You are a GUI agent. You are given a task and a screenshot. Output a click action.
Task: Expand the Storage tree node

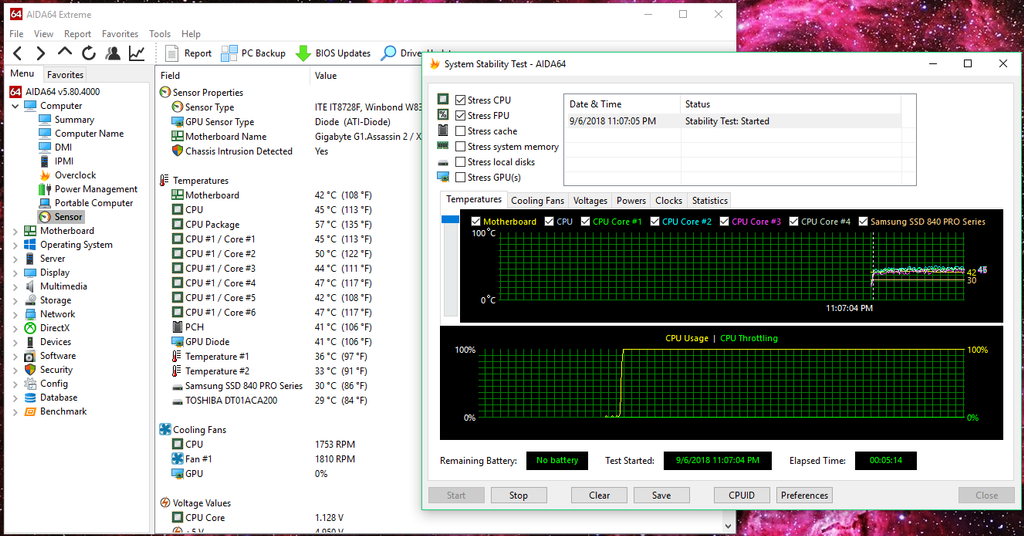pyautogui.click(x=16, y=300)
